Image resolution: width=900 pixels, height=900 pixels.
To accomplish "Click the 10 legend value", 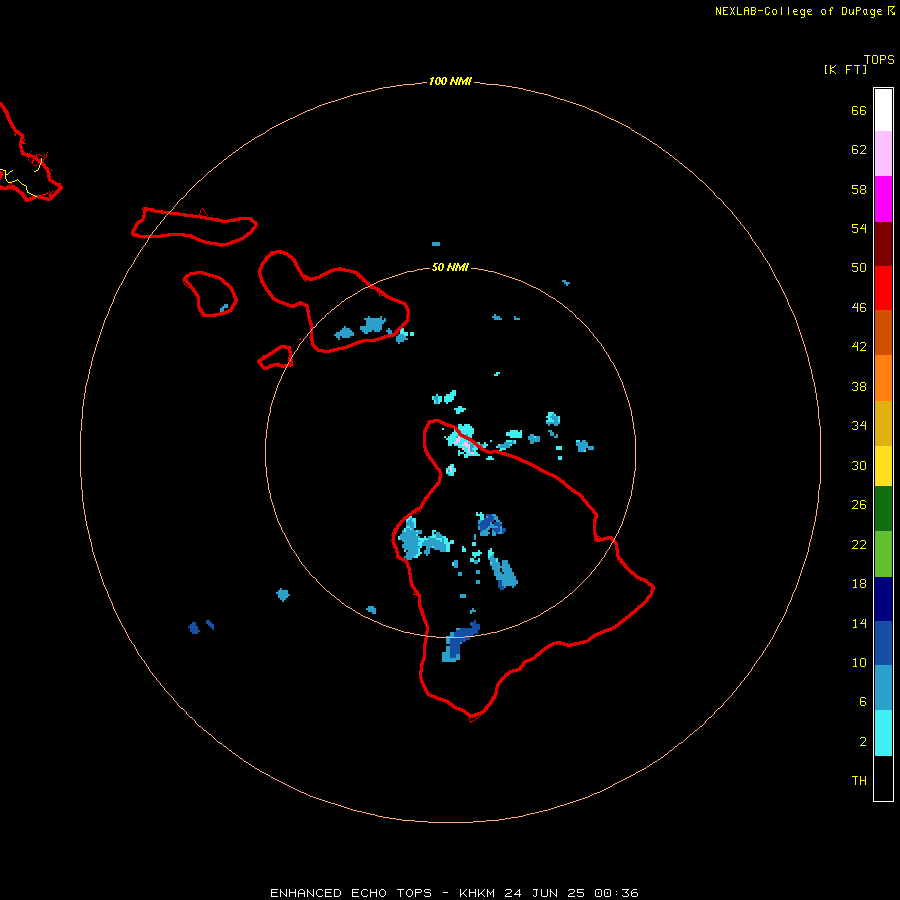I will click(x=859, y=663).
